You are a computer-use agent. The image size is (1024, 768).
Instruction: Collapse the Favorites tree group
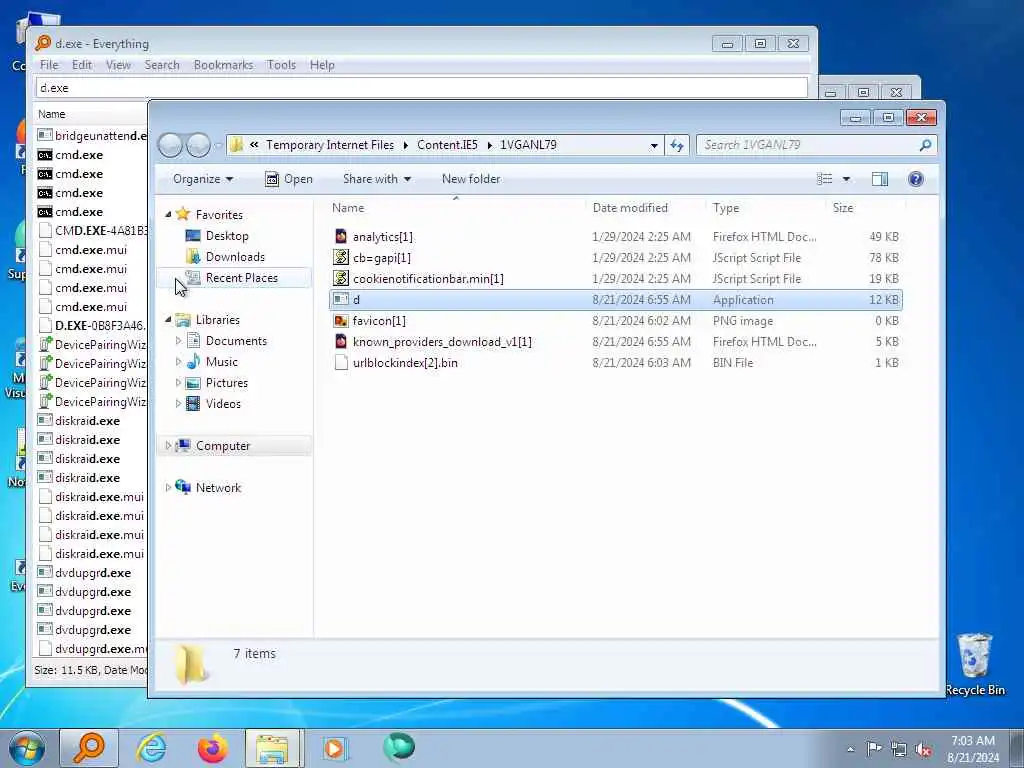pos(168,214)
